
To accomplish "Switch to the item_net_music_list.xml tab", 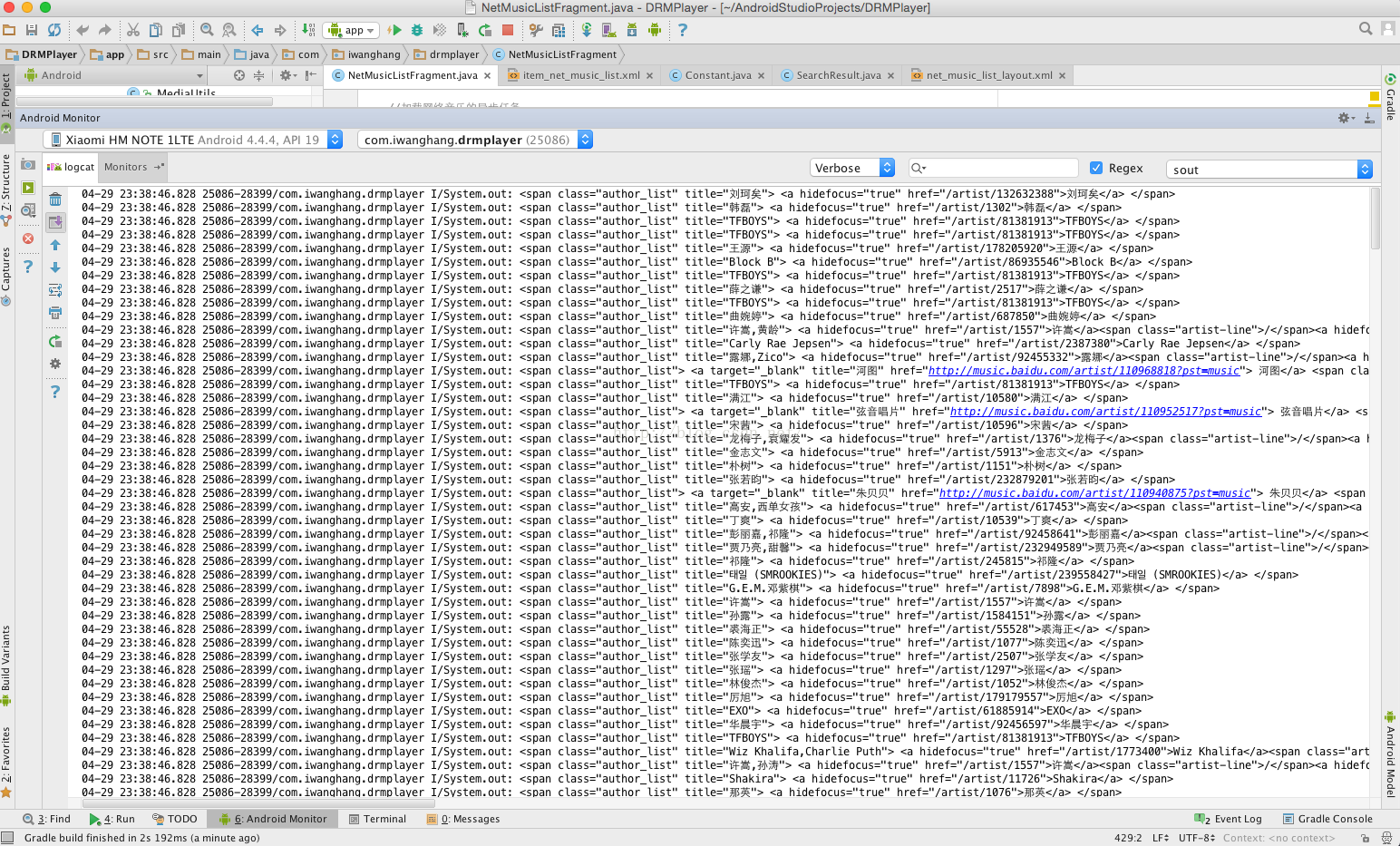I will pos(581,75).
